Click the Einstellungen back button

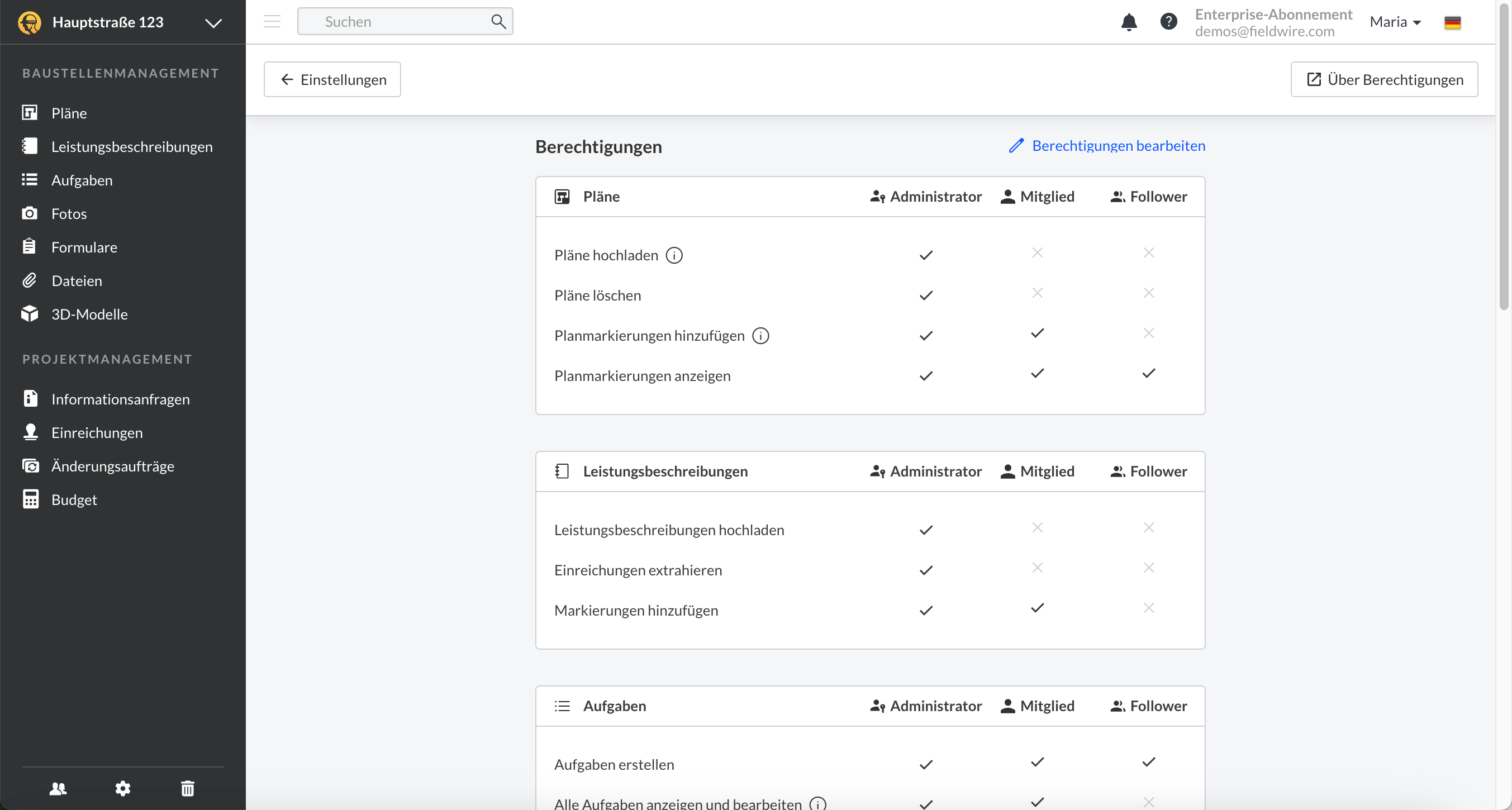332,79
